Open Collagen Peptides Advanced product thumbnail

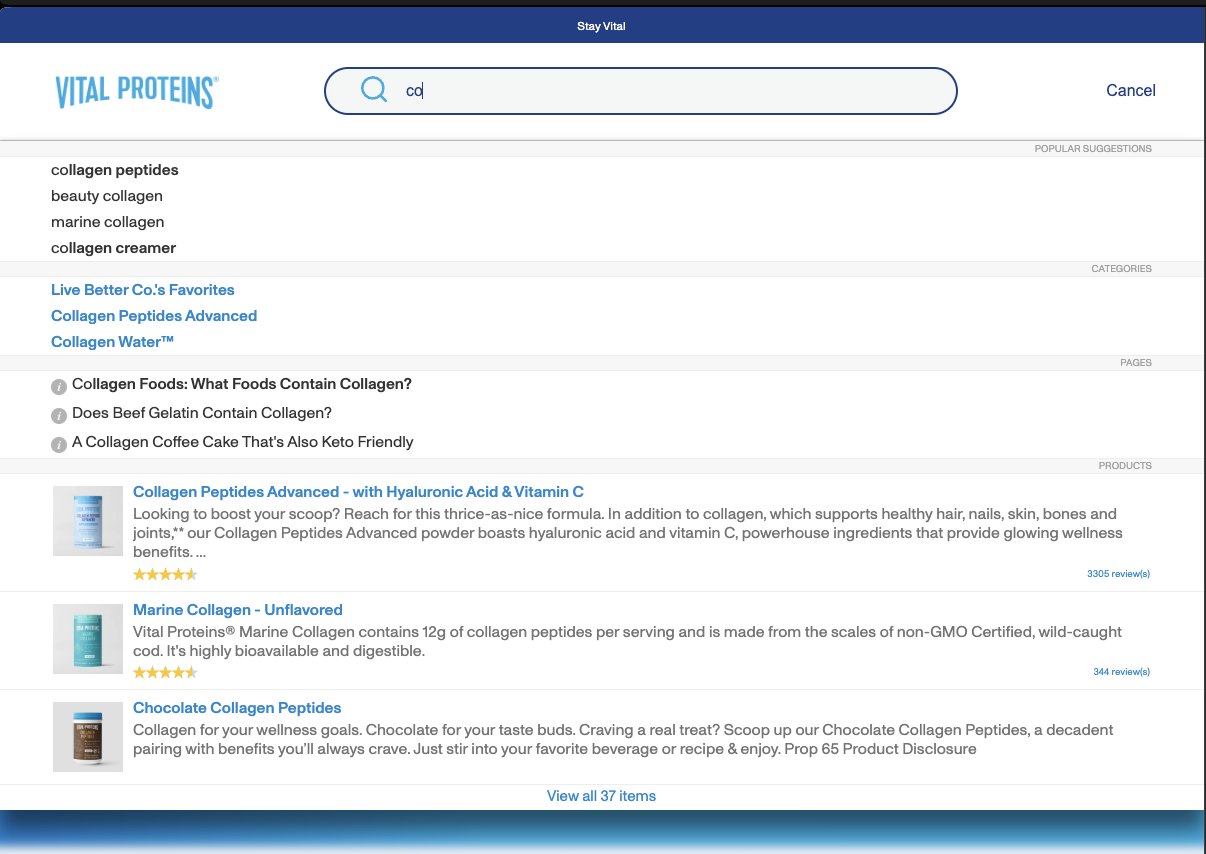88,521
